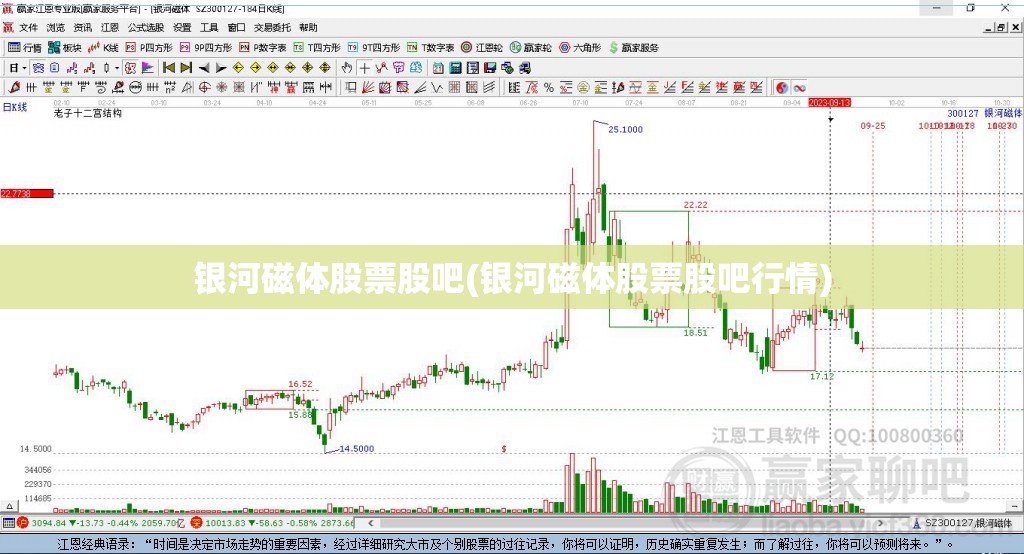This screenshot has height=554, width=1024.
Task: Expand the candlestick style dropdown arrow
Action: point(117,68)
